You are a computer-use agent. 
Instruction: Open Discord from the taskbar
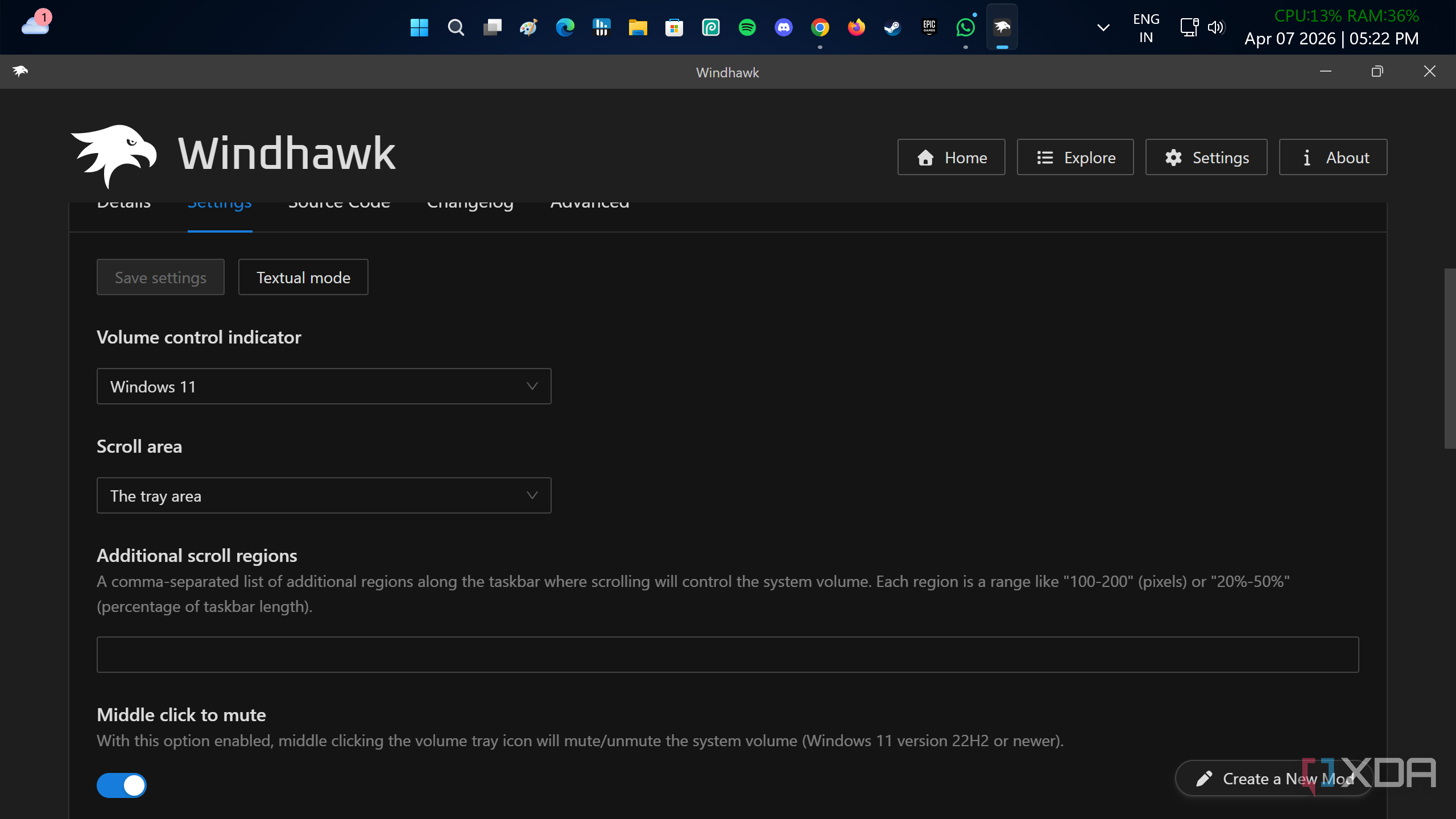point(783,27)
